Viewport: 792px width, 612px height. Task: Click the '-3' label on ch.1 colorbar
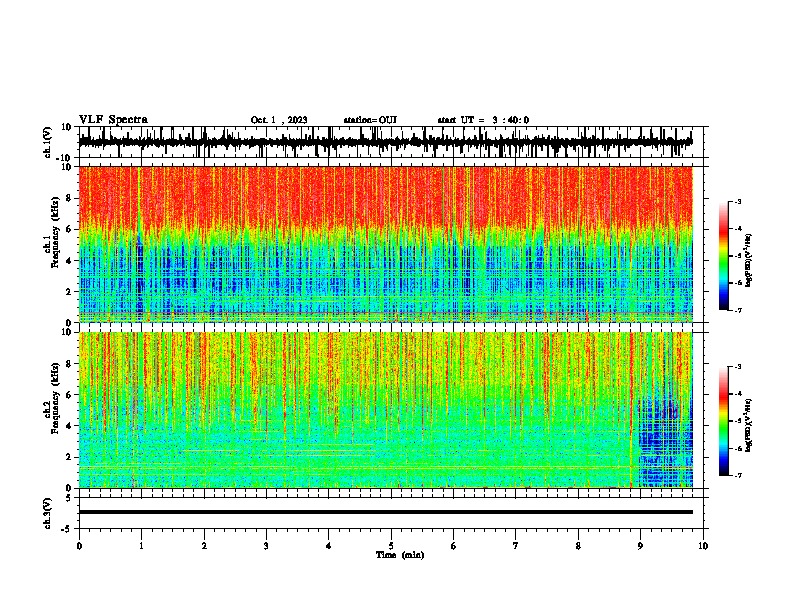pos(737,201)
